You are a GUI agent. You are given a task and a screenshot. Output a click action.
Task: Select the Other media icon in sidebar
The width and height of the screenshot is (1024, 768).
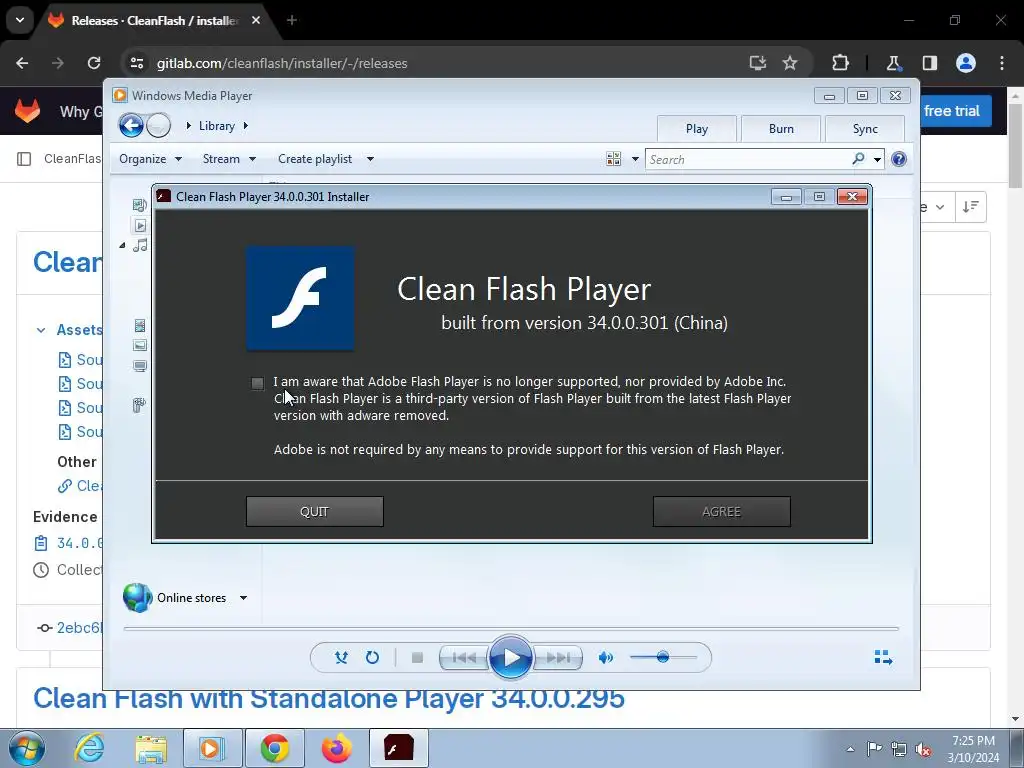pos(138,406)
